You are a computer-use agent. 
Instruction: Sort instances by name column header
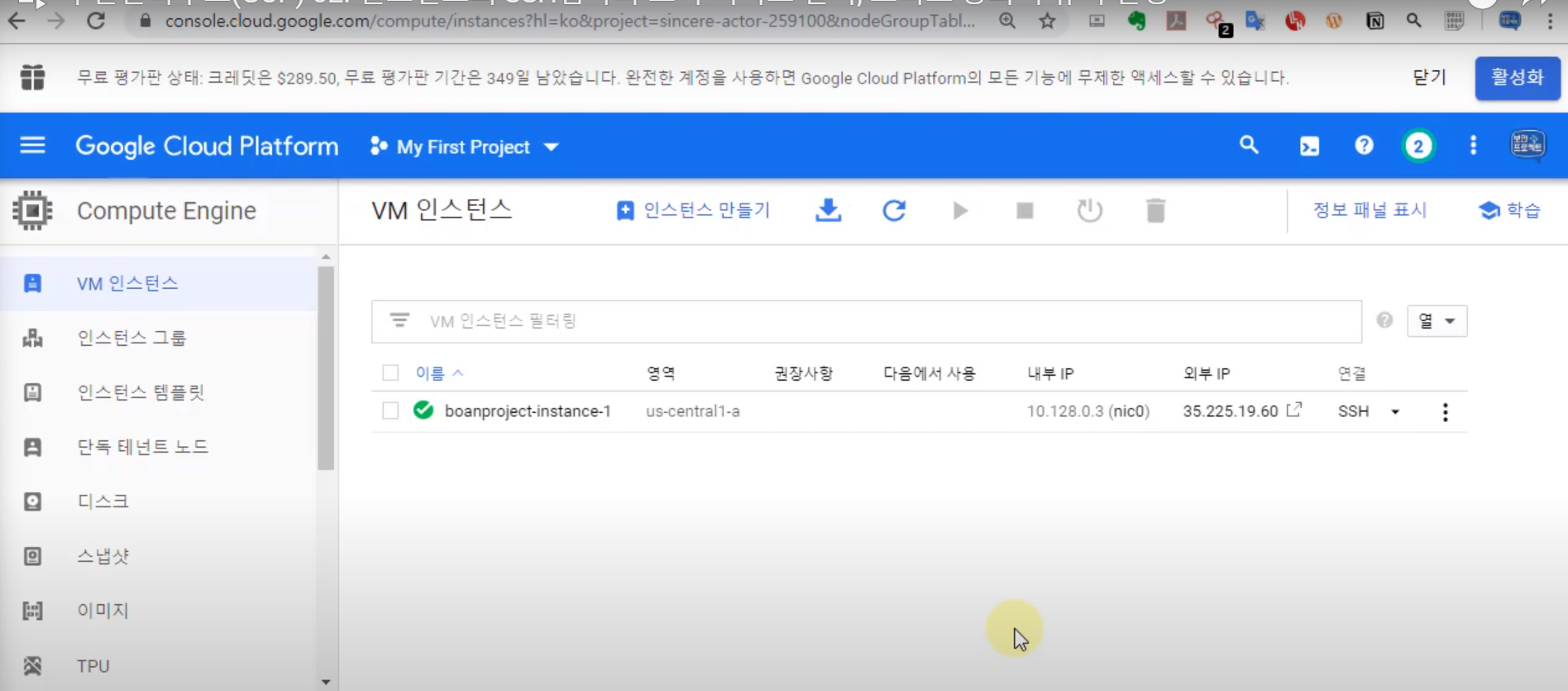(439, 373)
